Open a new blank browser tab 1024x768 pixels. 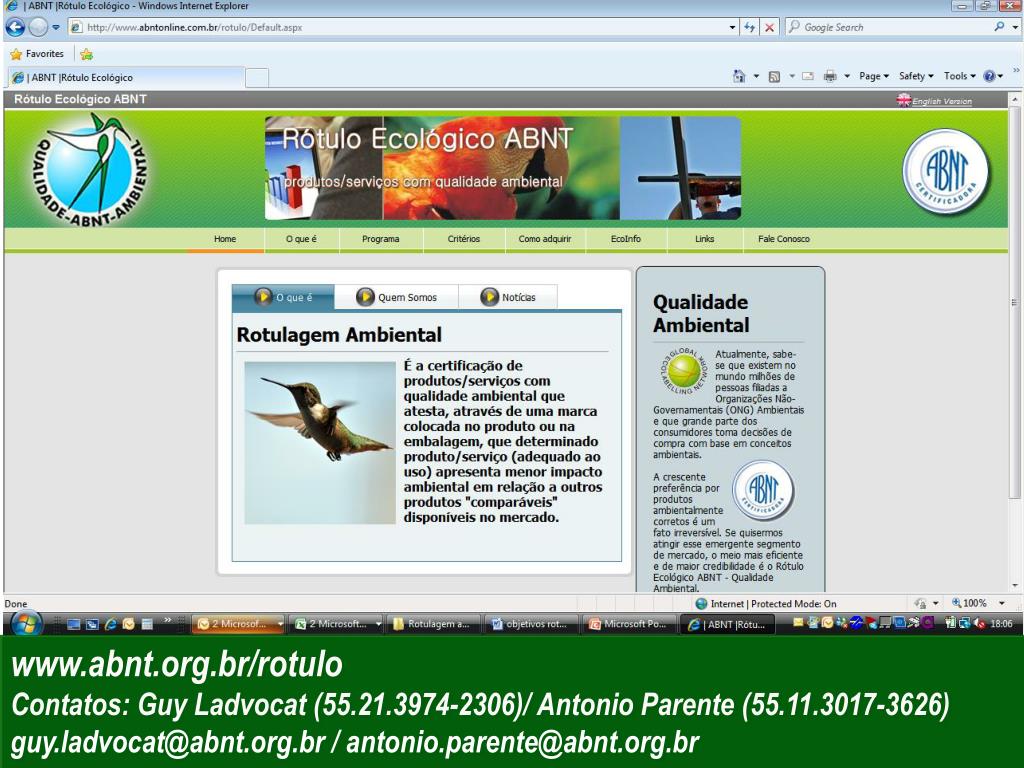click(257, 78)
